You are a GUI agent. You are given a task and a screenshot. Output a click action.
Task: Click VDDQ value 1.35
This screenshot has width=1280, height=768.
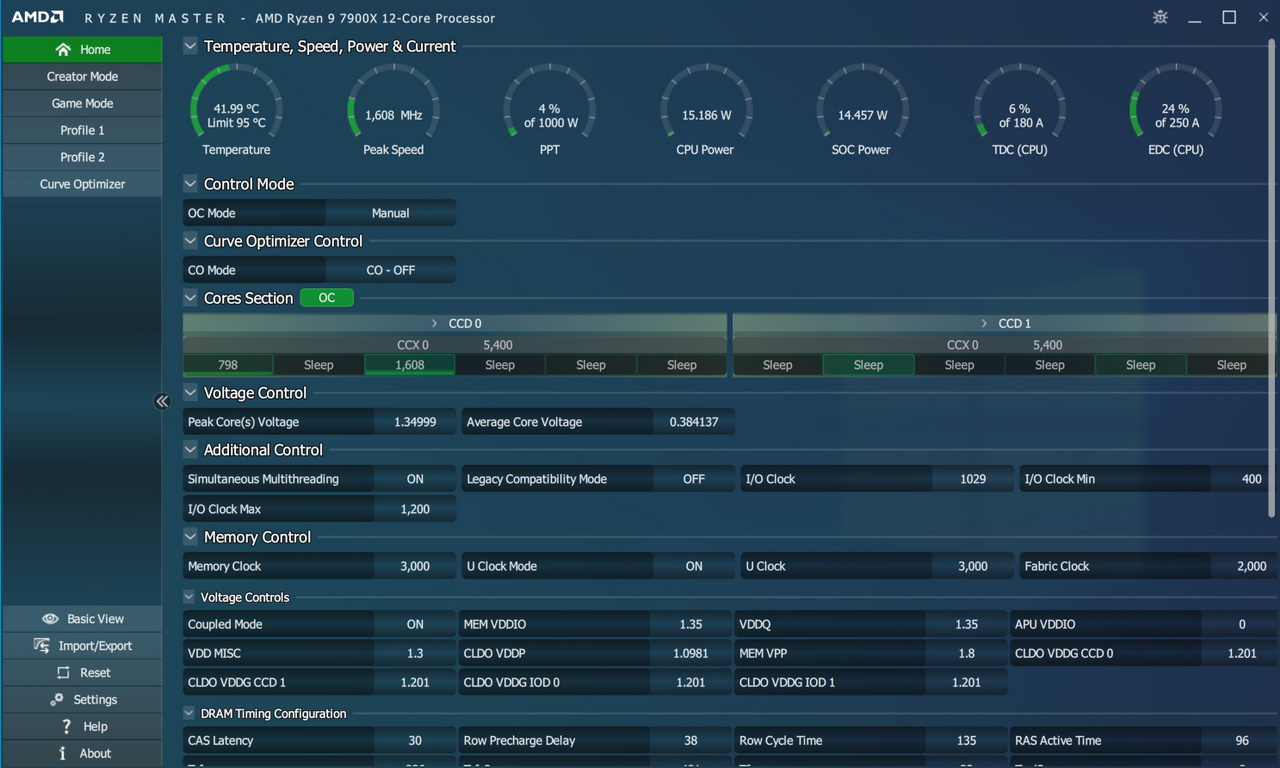tap(967, 624)
